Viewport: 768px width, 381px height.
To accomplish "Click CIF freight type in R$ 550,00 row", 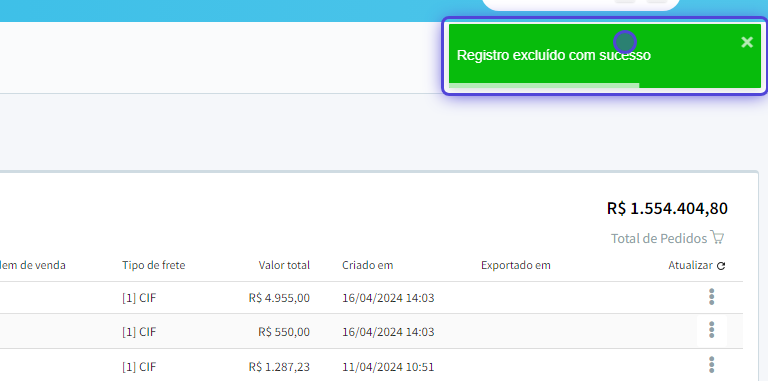I will click(139, 332).
